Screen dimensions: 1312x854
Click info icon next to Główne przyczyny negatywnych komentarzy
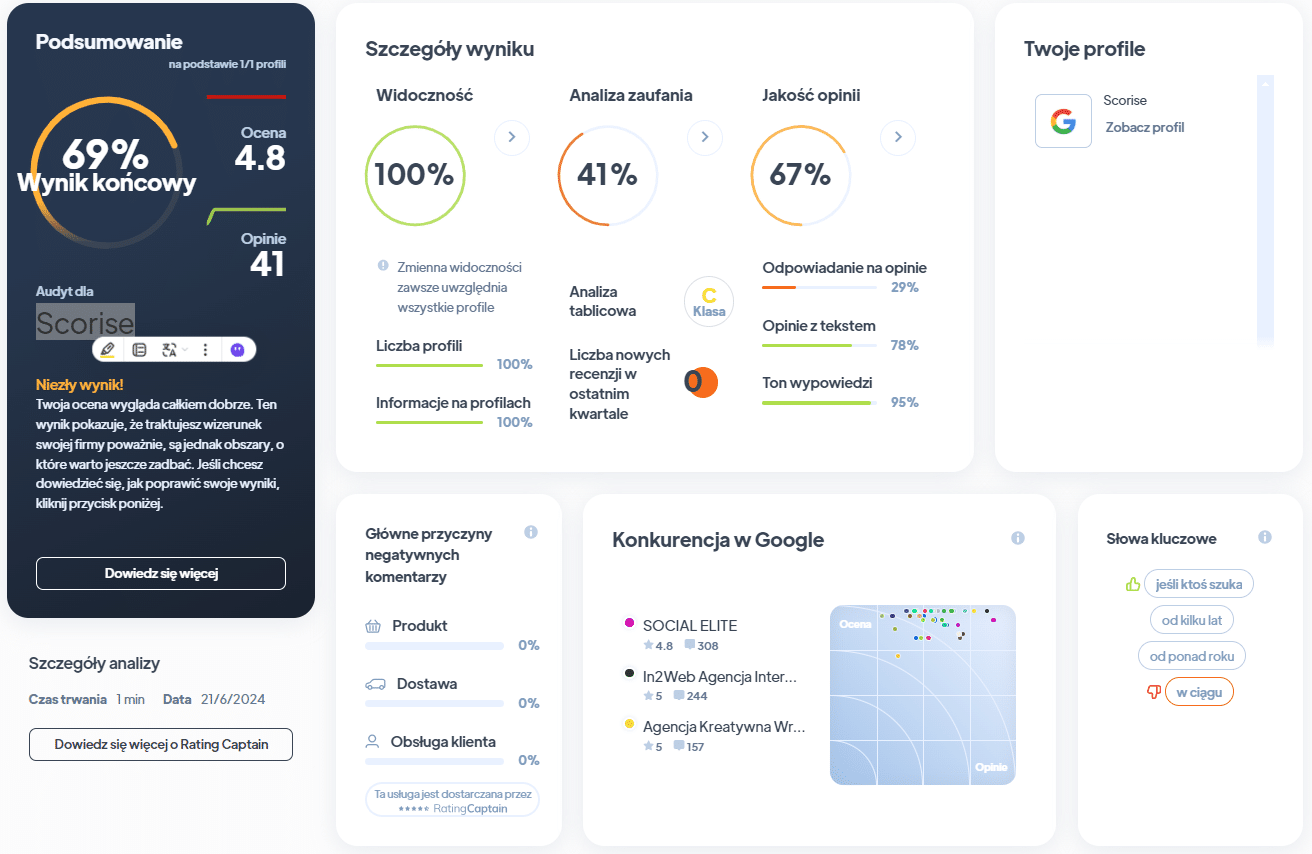pyautogui.click(x=531, y=532)
